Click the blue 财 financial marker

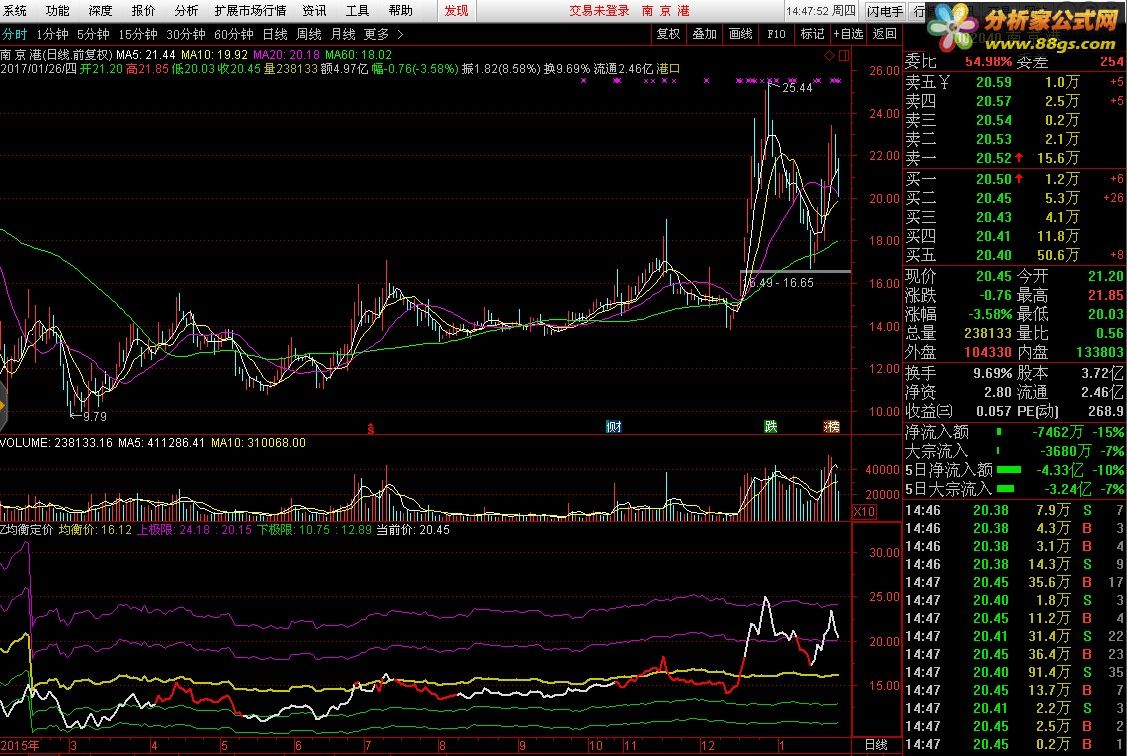click(x=613, y=427)
